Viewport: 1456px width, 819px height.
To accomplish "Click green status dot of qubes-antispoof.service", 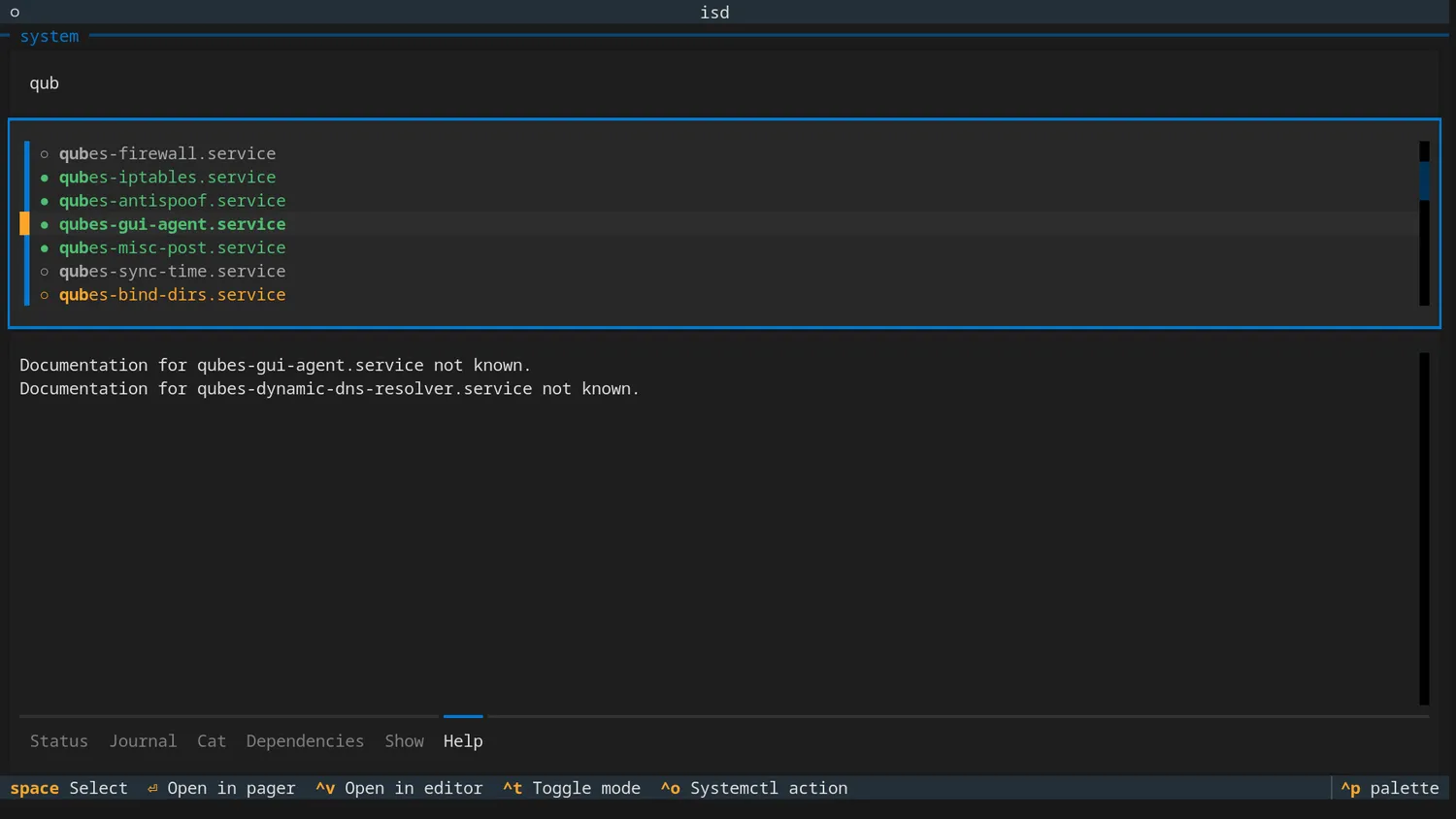I will point(45,201).
